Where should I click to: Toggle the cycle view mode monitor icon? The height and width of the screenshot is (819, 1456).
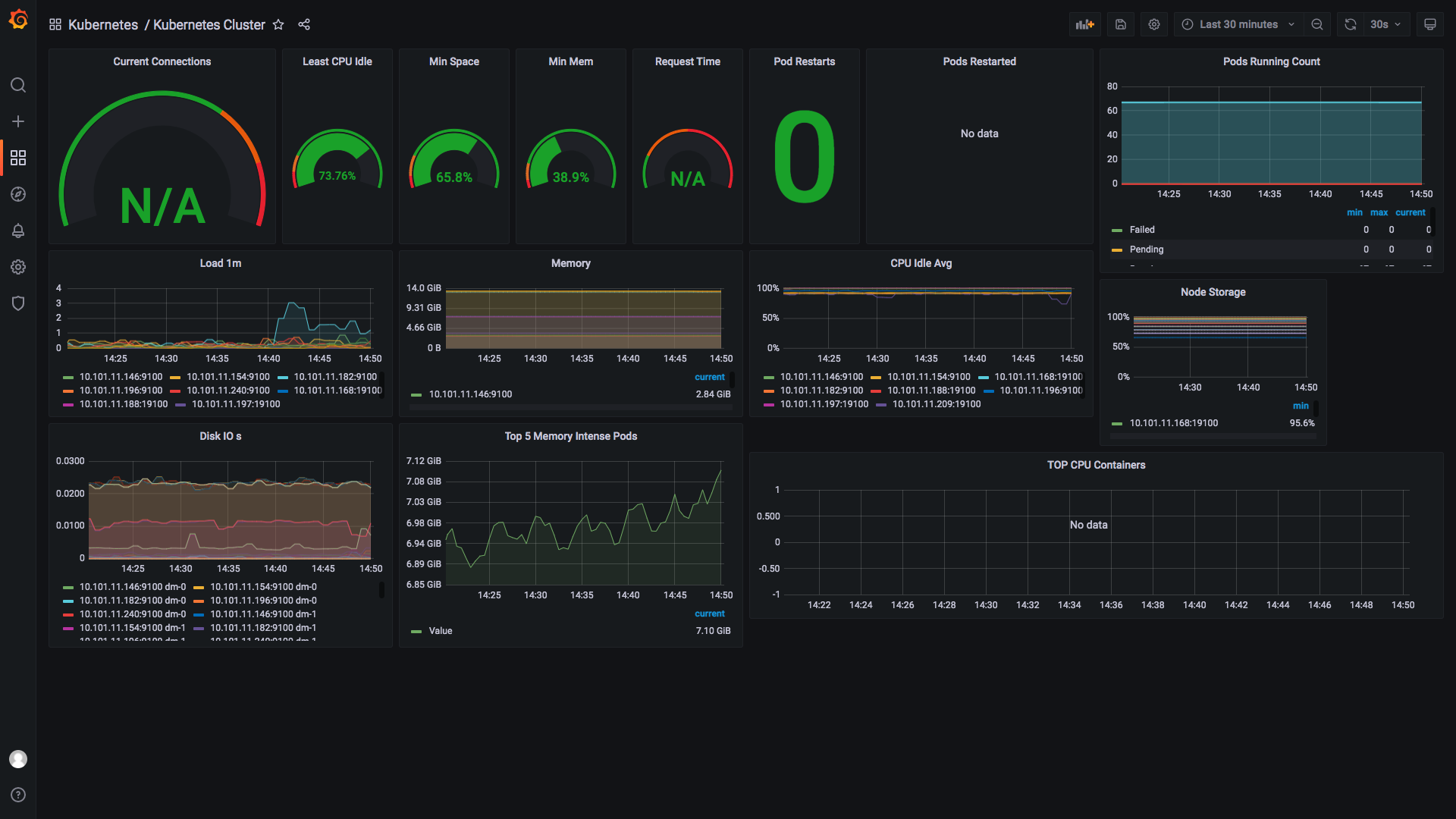[x=1430, y=24]
